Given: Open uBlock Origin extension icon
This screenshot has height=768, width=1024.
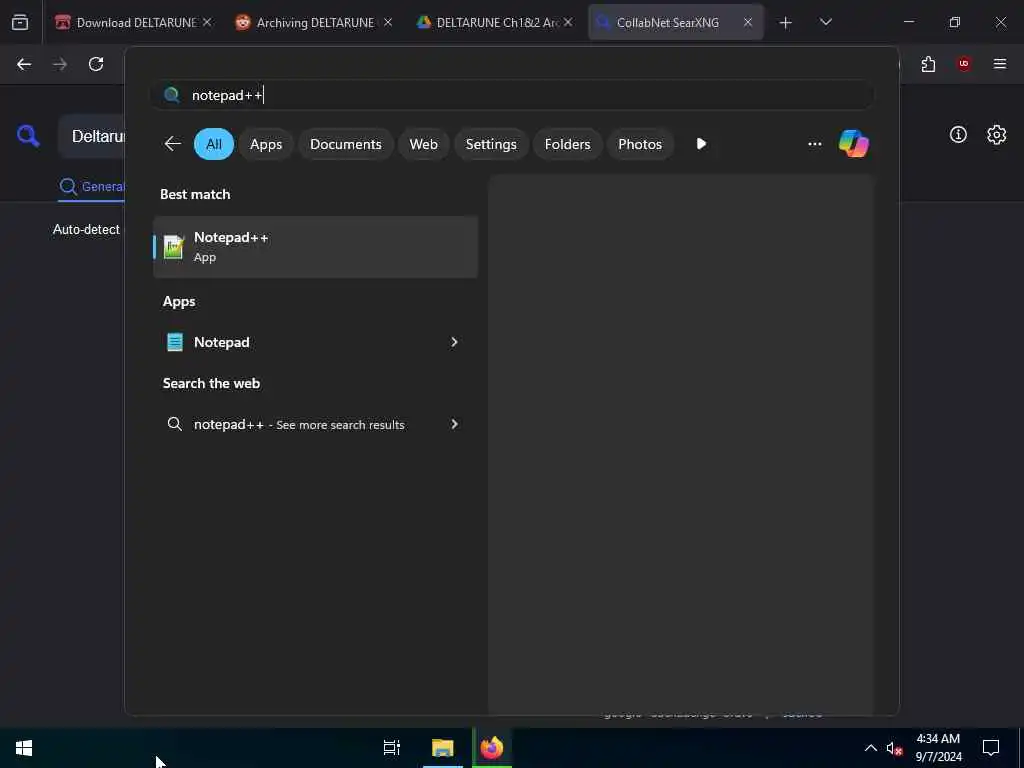Looking at the screenshot, I should [963, 64].
